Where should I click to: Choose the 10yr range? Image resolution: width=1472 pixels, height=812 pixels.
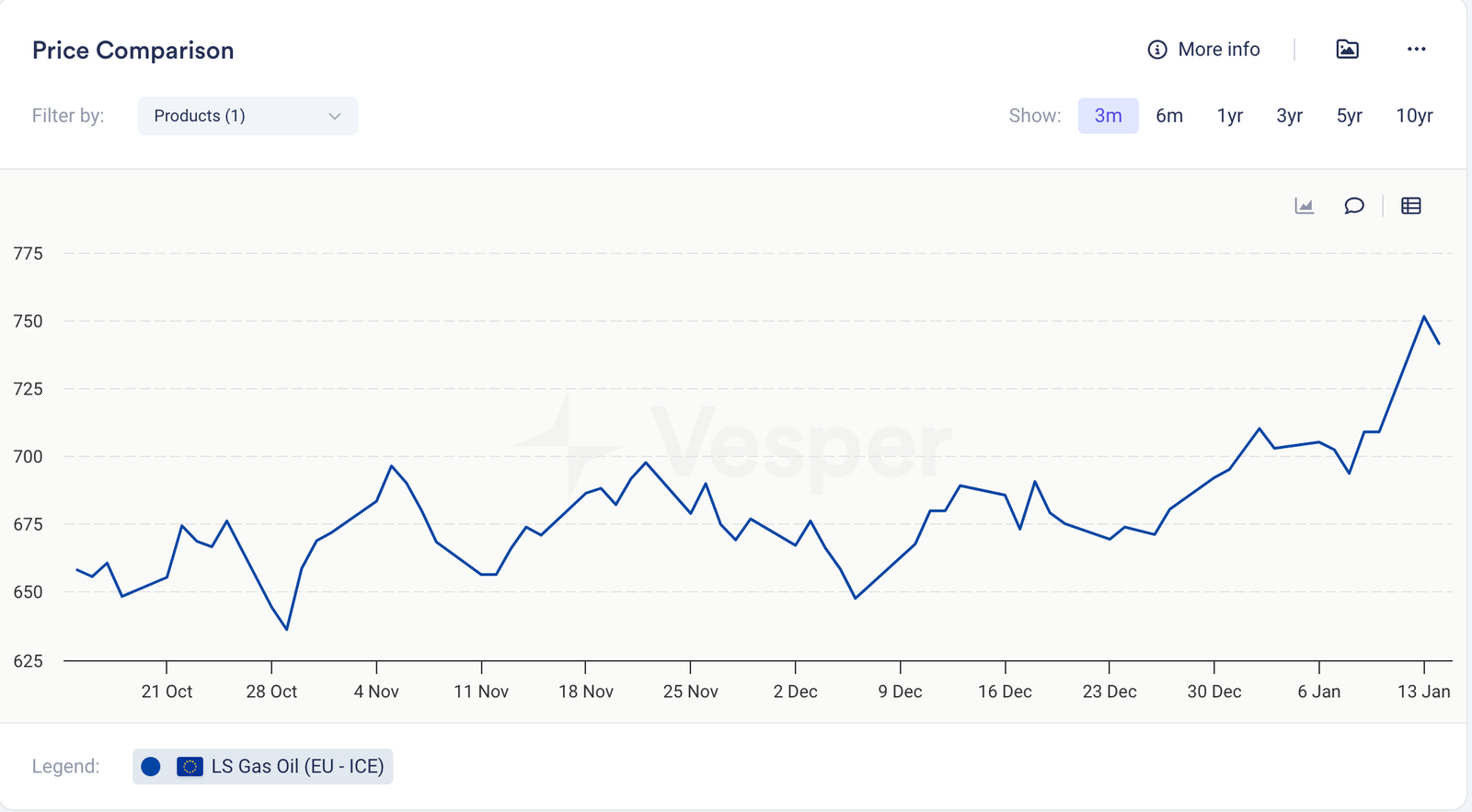coord(1414,116)
